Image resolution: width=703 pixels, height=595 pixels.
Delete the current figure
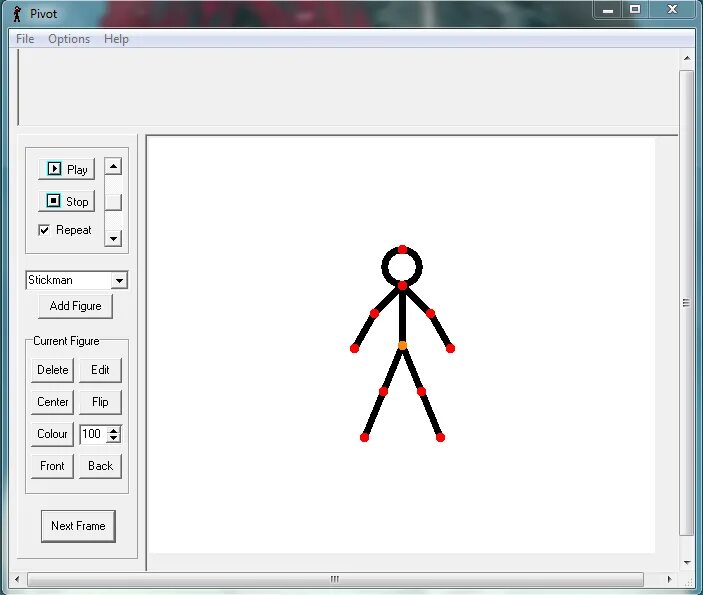tap(52, 370)
